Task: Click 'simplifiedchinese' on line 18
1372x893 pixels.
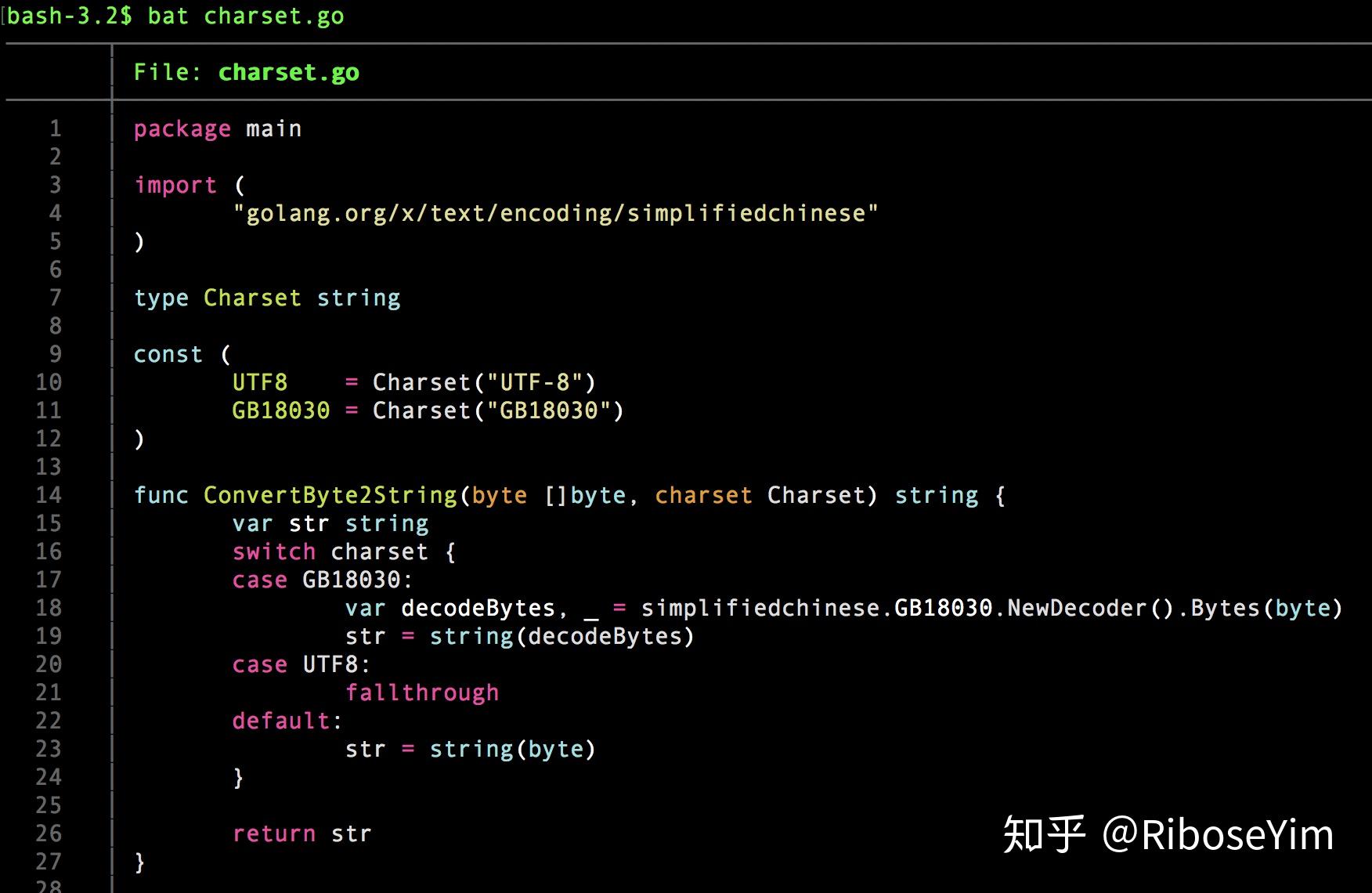Action: click(760, 609)
